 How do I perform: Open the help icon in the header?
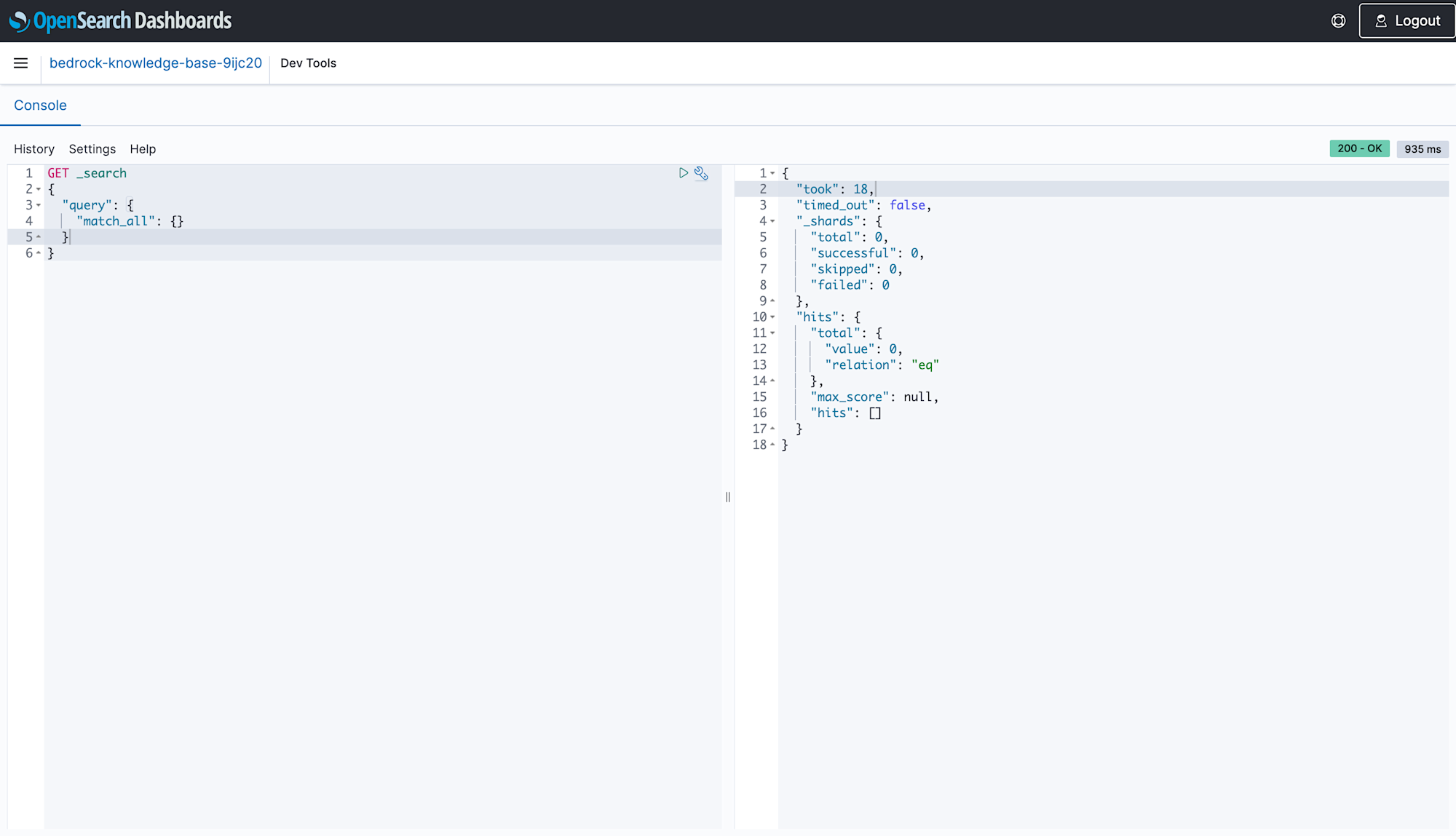[x=1338, y=21]
